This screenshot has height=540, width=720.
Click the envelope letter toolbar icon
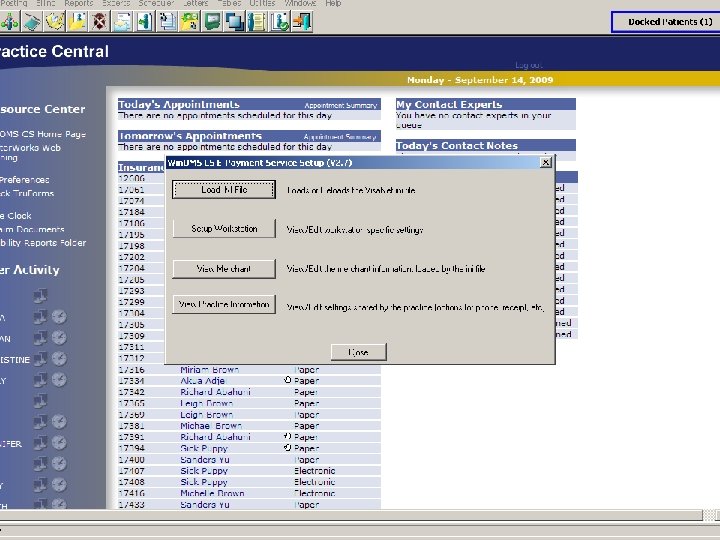122,22
